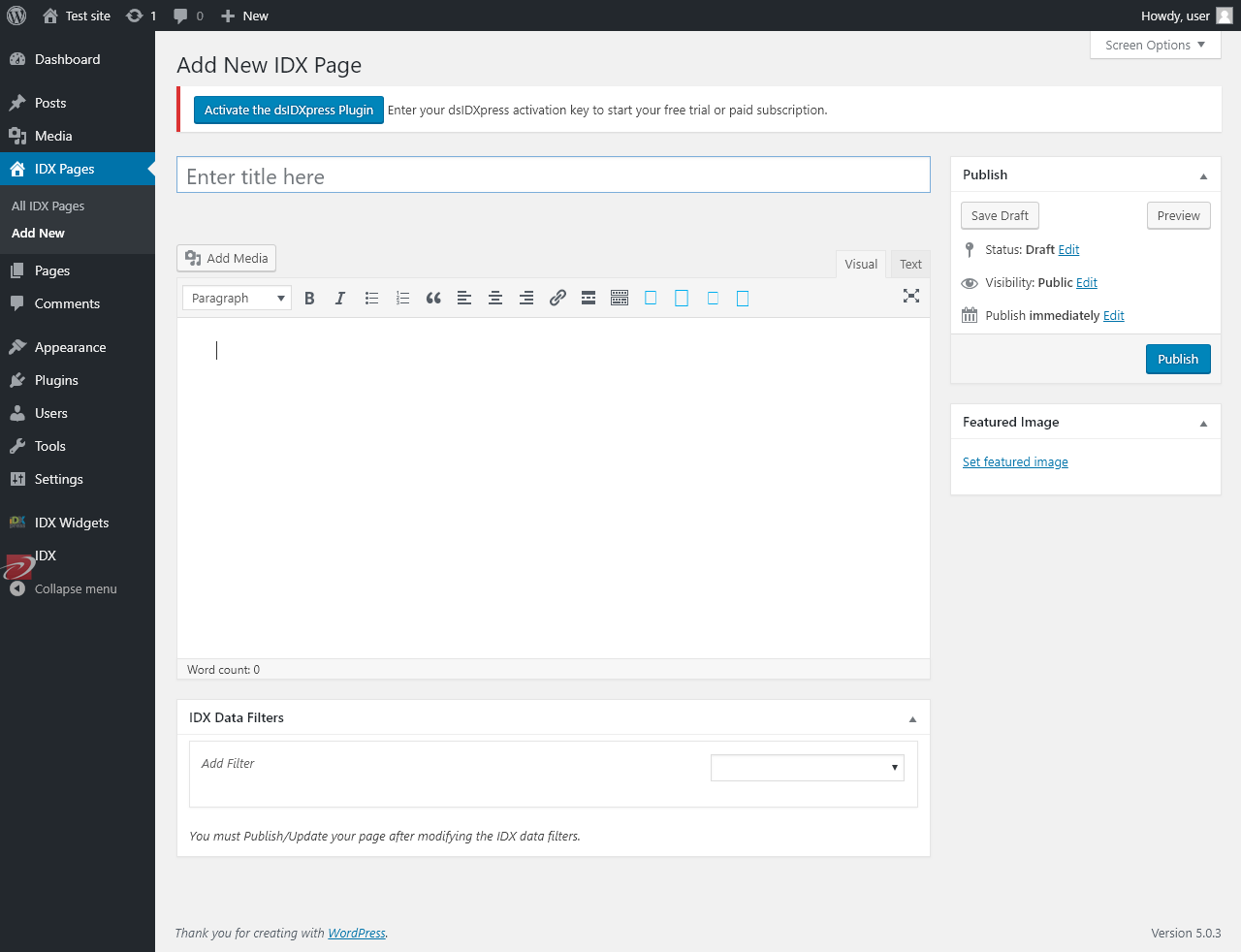Open the Comments menu in sidebar
The image size is (1241, 952).
78,303
